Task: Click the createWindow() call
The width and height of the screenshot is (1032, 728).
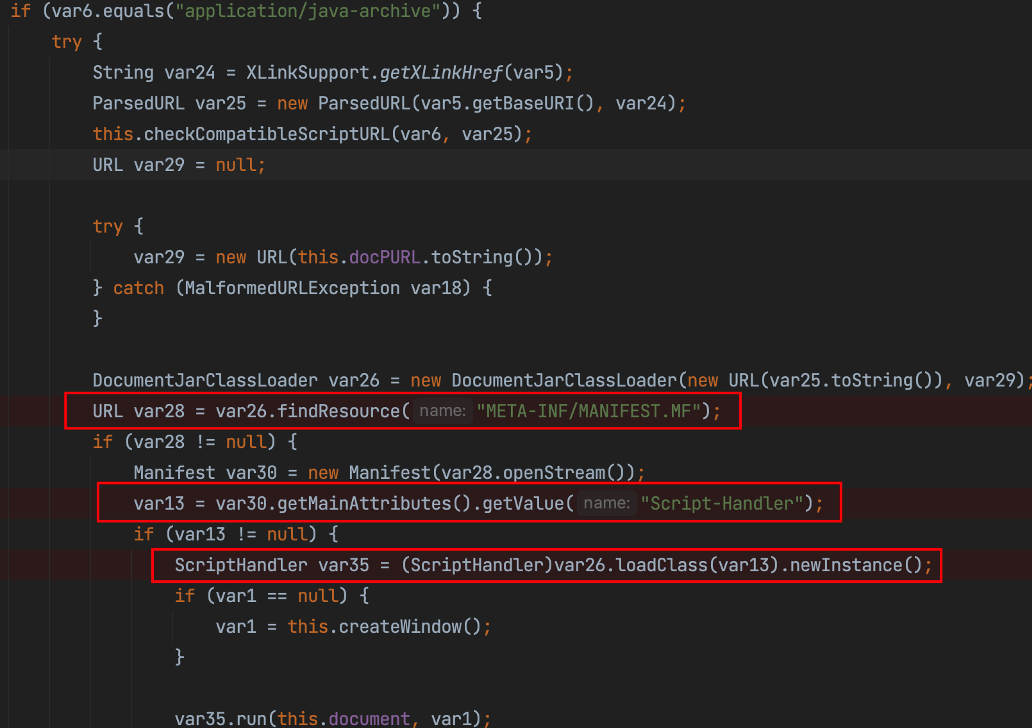Action: (x=410, y=627)
